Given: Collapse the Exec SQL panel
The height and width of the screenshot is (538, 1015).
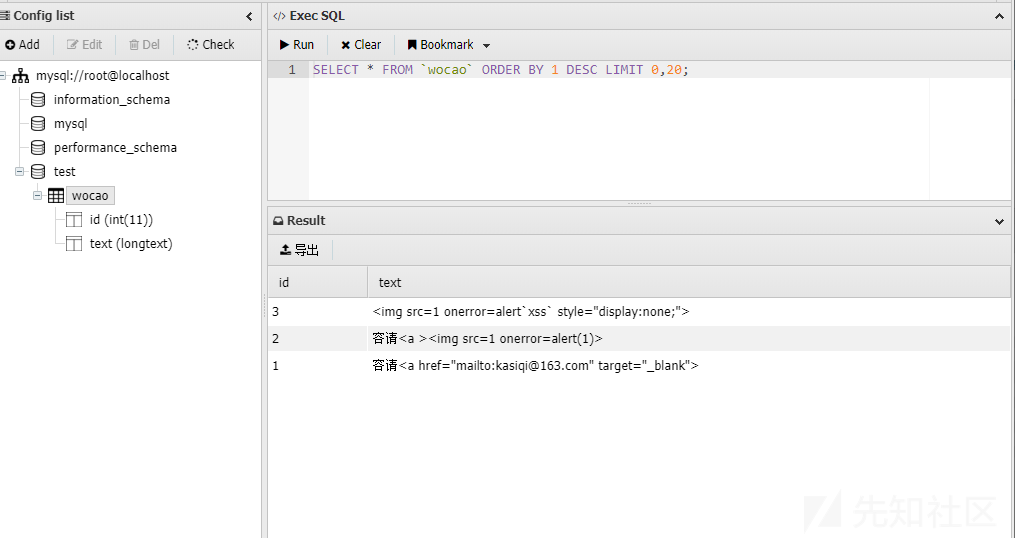Looking at the screenshot, I should [999, 16].
